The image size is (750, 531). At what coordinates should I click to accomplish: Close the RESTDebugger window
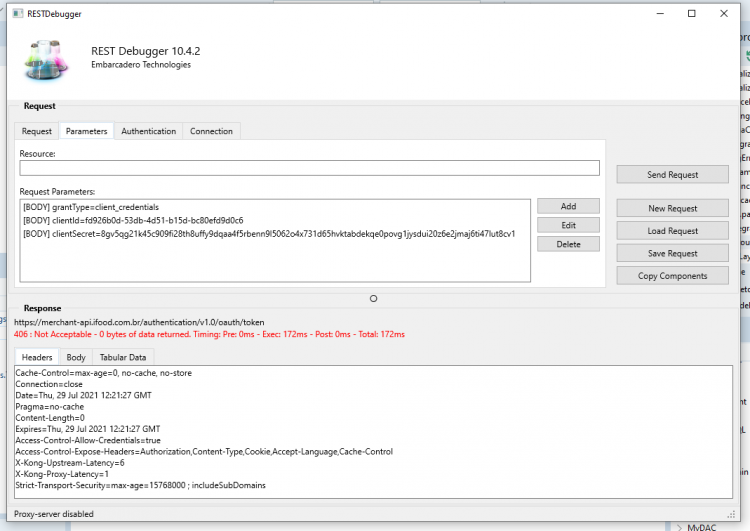click(724, 13)
